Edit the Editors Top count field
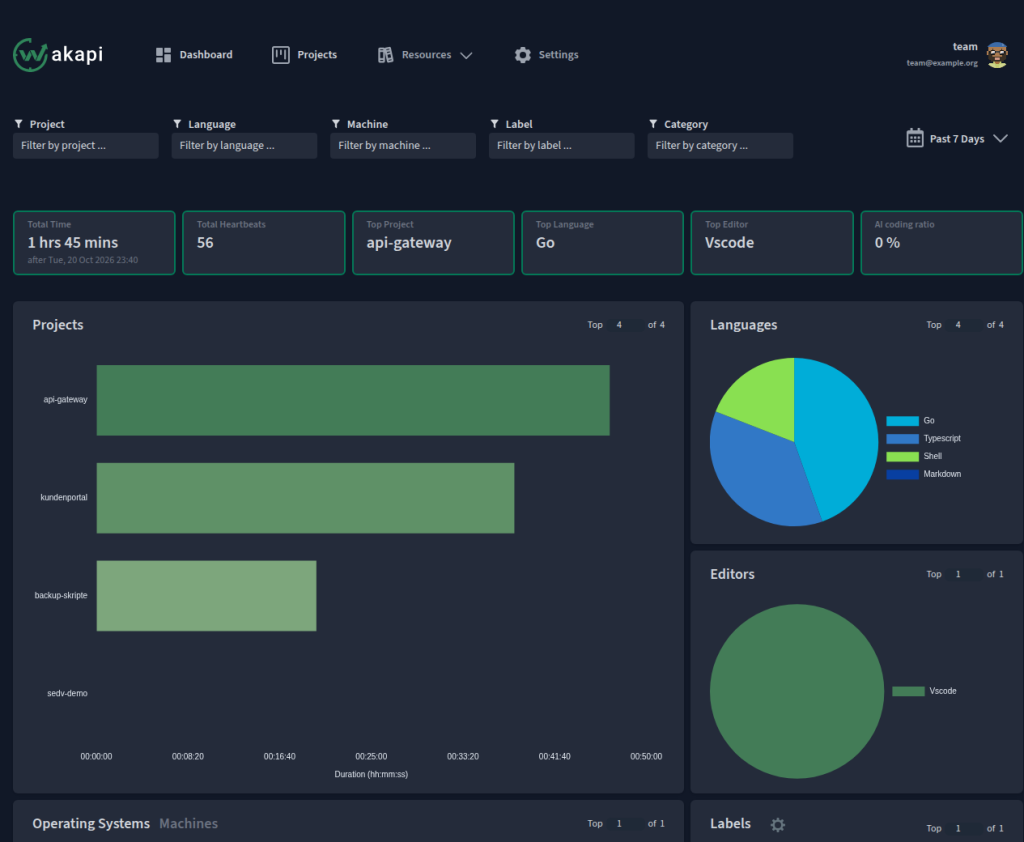 pos(965,574)
